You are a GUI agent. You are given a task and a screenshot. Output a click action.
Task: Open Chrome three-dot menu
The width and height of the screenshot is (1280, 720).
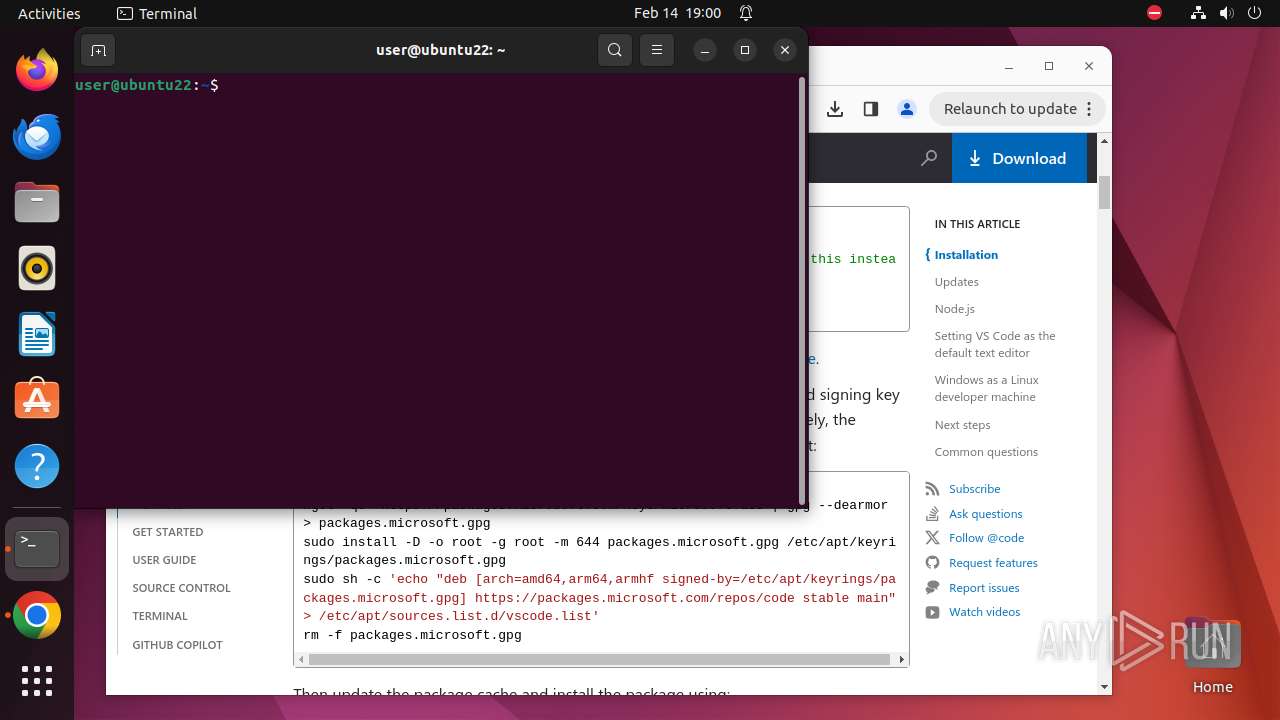[x=1090, y=109]
